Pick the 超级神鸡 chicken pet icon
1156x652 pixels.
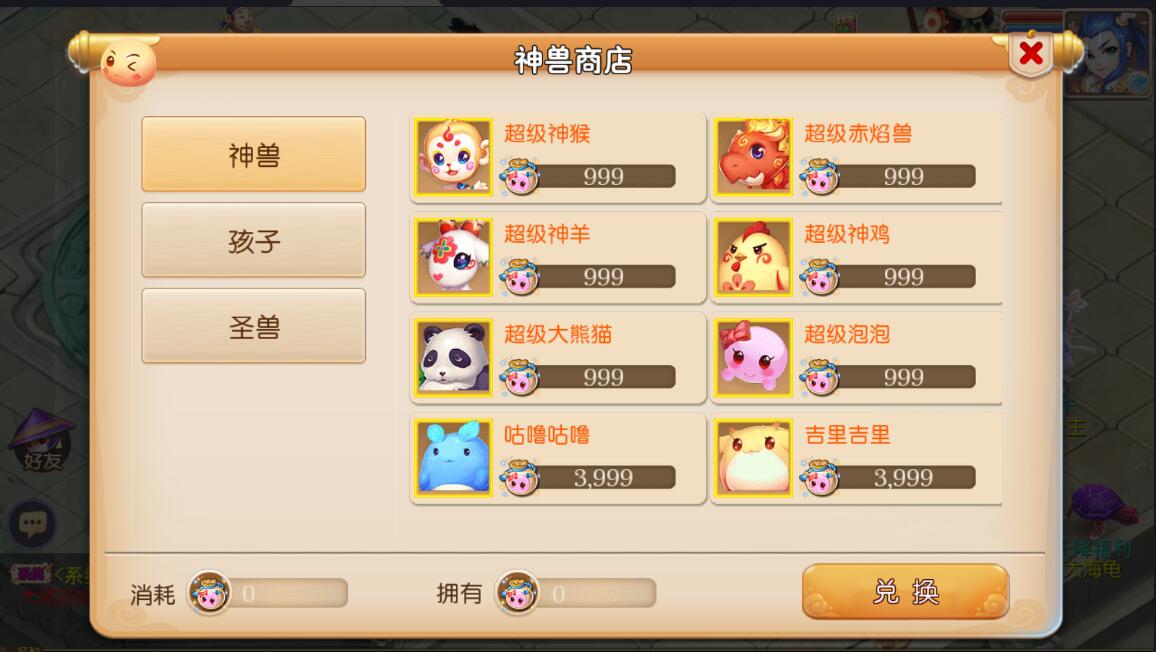(753, 257)
